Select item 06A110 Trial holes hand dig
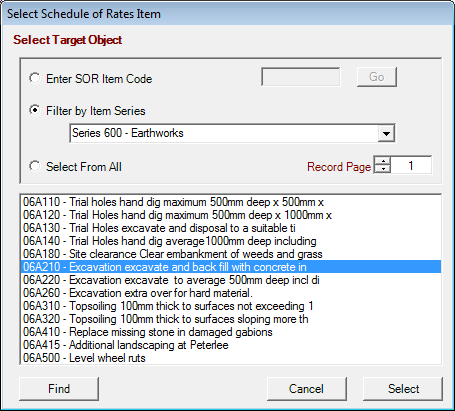 point(231,202)
